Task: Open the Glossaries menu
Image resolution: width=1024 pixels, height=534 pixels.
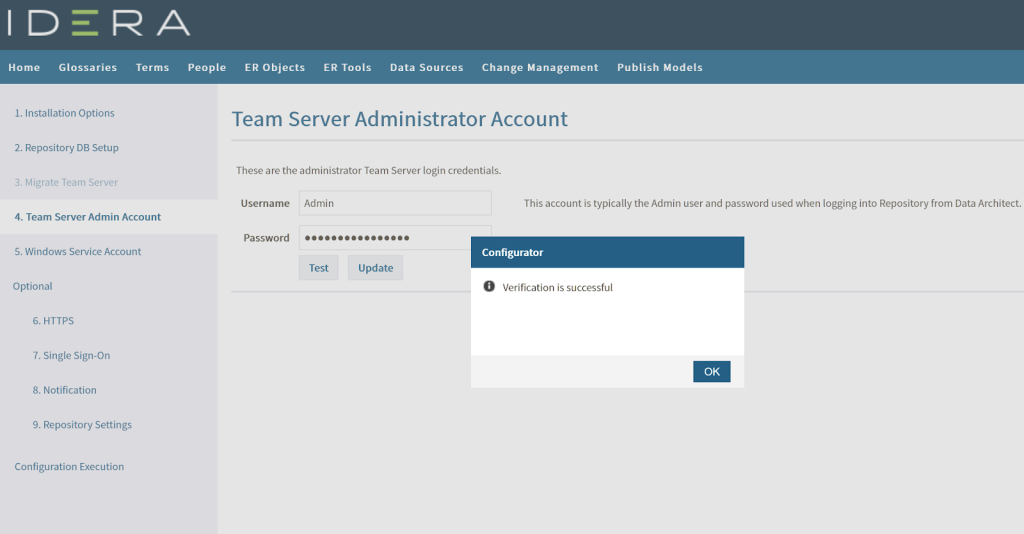Action: (x=88, y=67)
